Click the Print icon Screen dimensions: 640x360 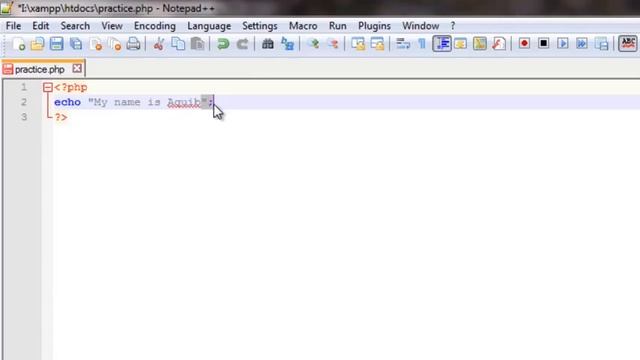pyautogui.click(x=133, y=44)
